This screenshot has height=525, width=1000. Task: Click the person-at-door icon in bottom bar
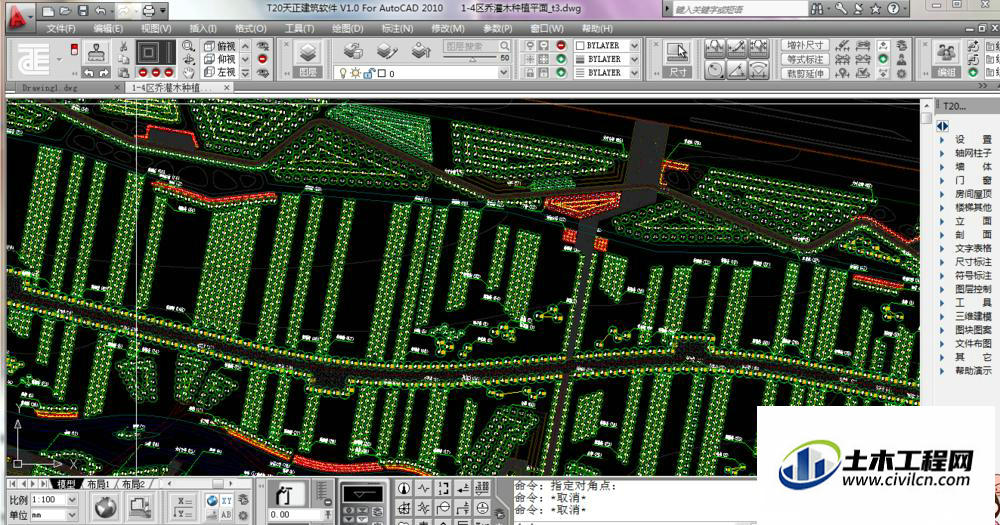(285, 495)
